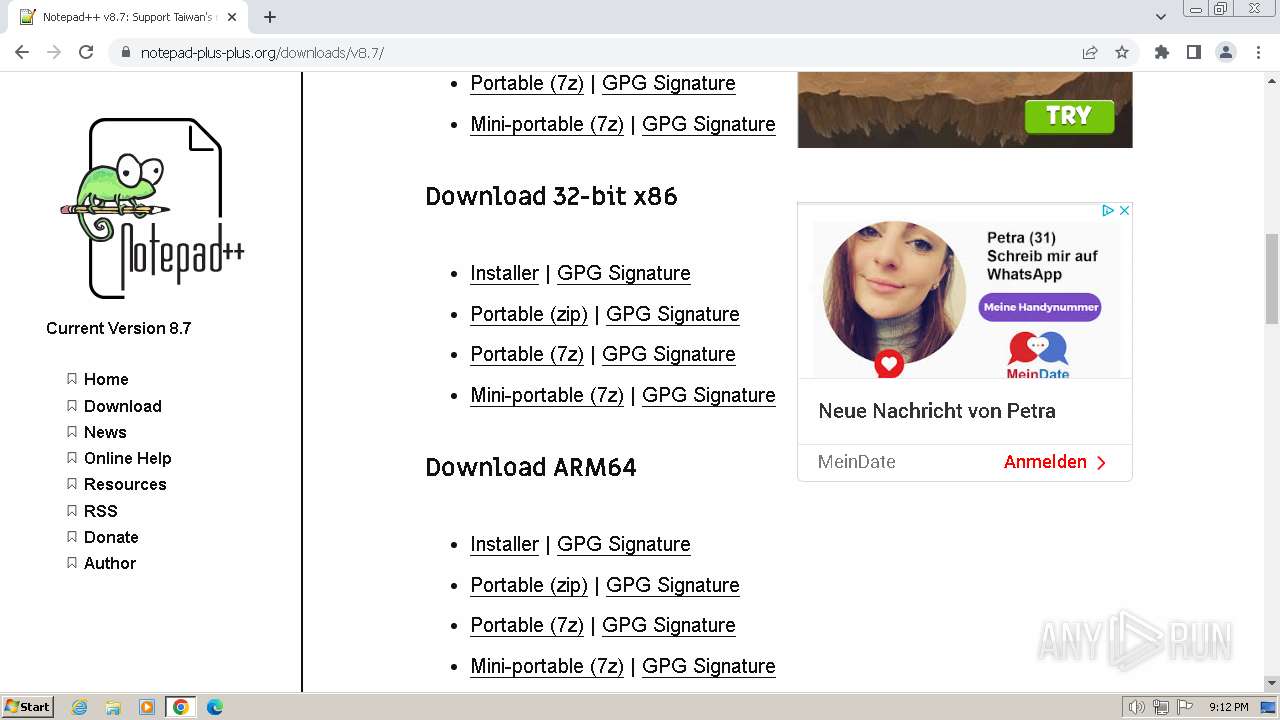1280x720 pixels.
Task: Download 32-bit Mini-portable (7z)
Action: pyautogui.click(x=547, y=395)
